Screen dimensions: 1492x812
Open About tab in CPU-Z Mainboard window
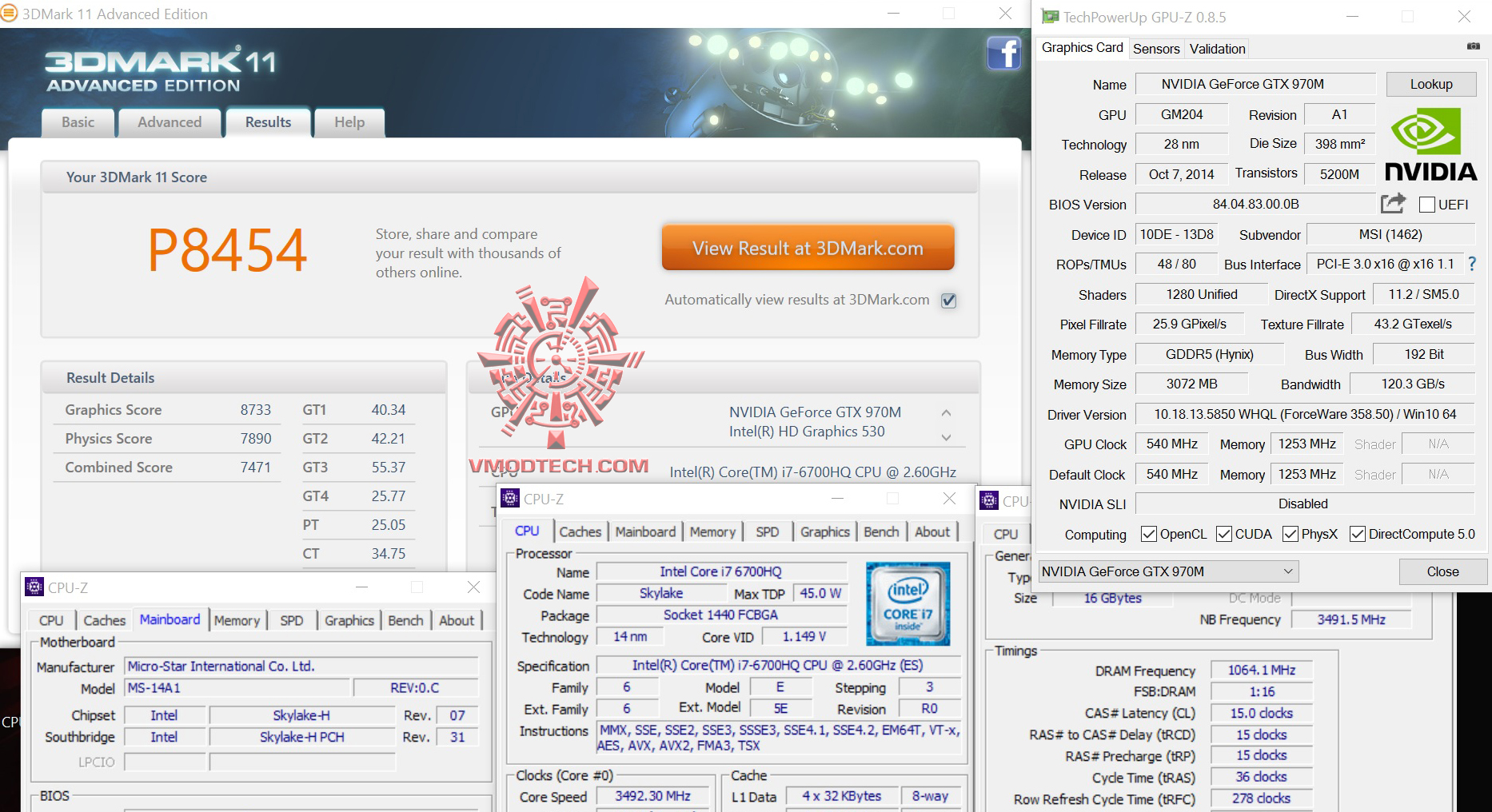[457, 620]
